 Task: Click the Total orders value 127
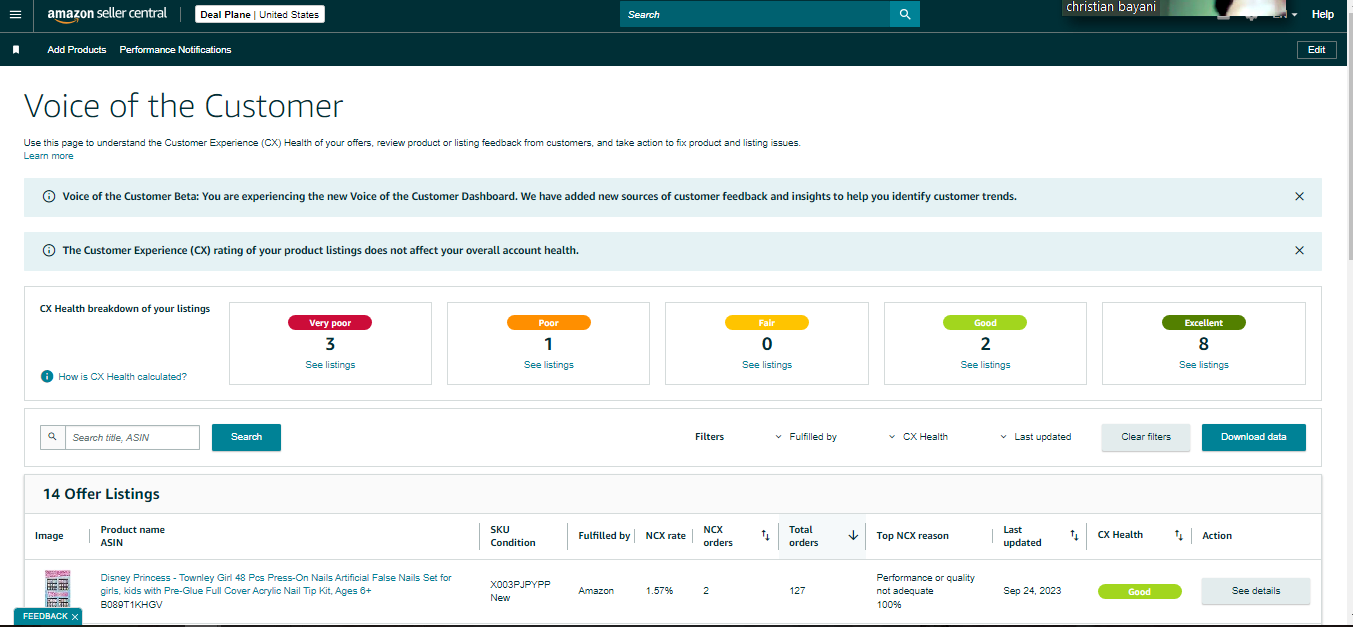[797, 591]
